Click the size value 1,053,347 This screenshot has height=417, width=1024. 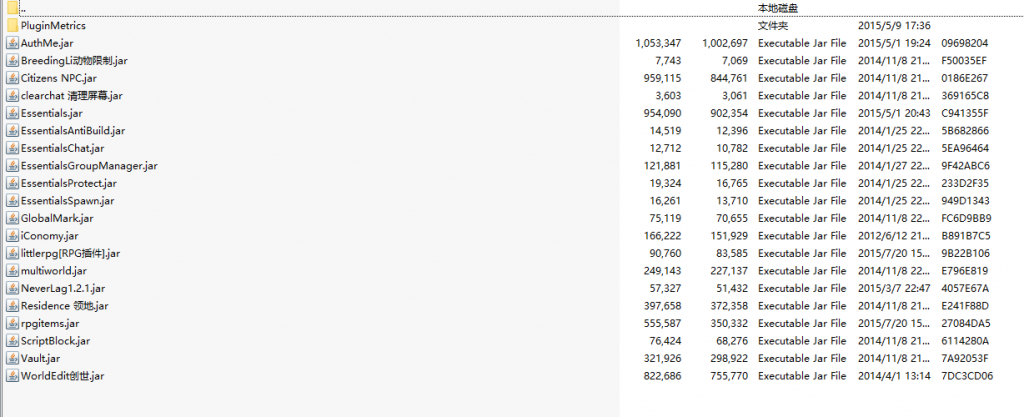click(658, 43)
